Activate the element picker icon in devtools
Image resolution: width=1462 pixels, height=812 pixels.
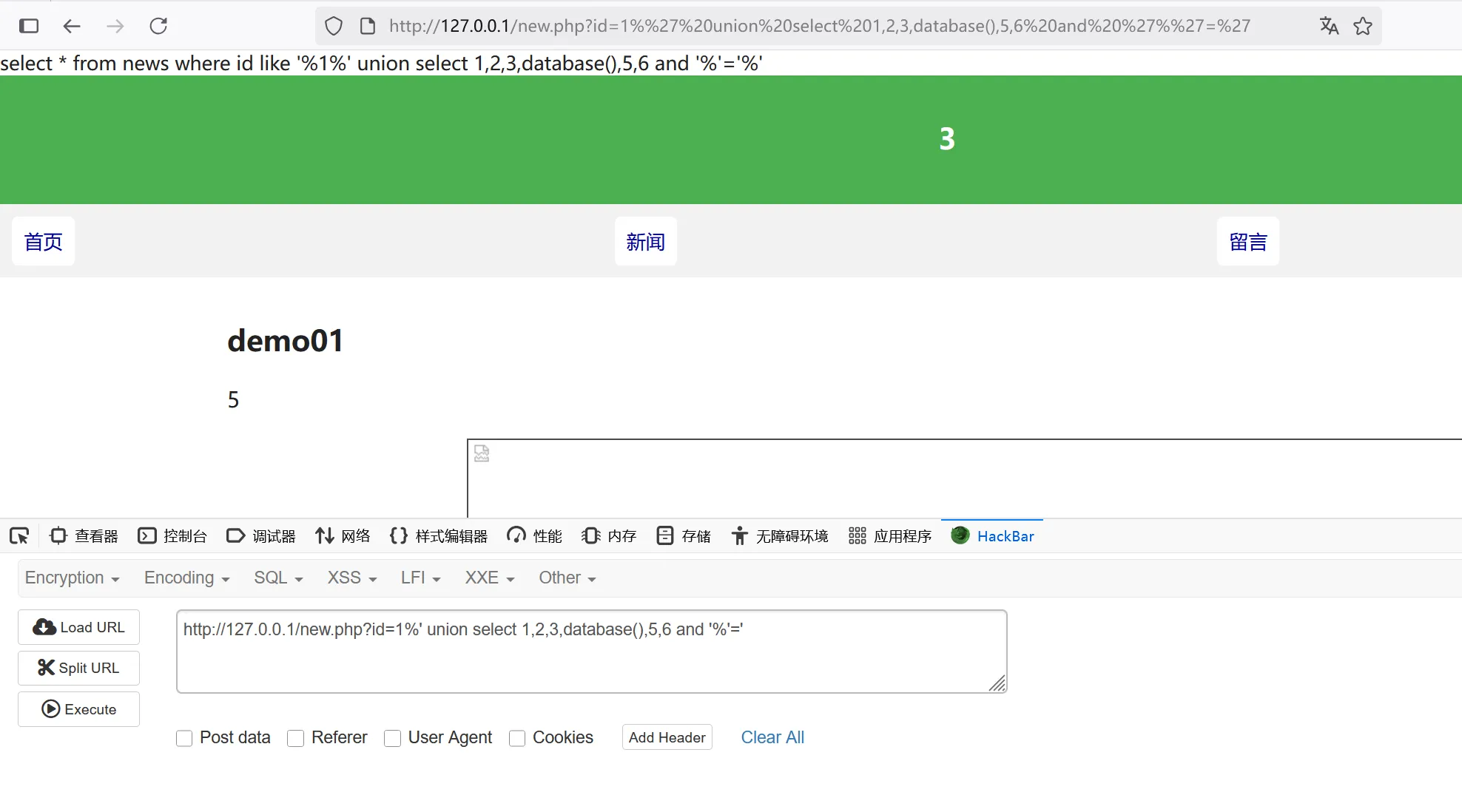pyautogui.click(x=19, y=535)
